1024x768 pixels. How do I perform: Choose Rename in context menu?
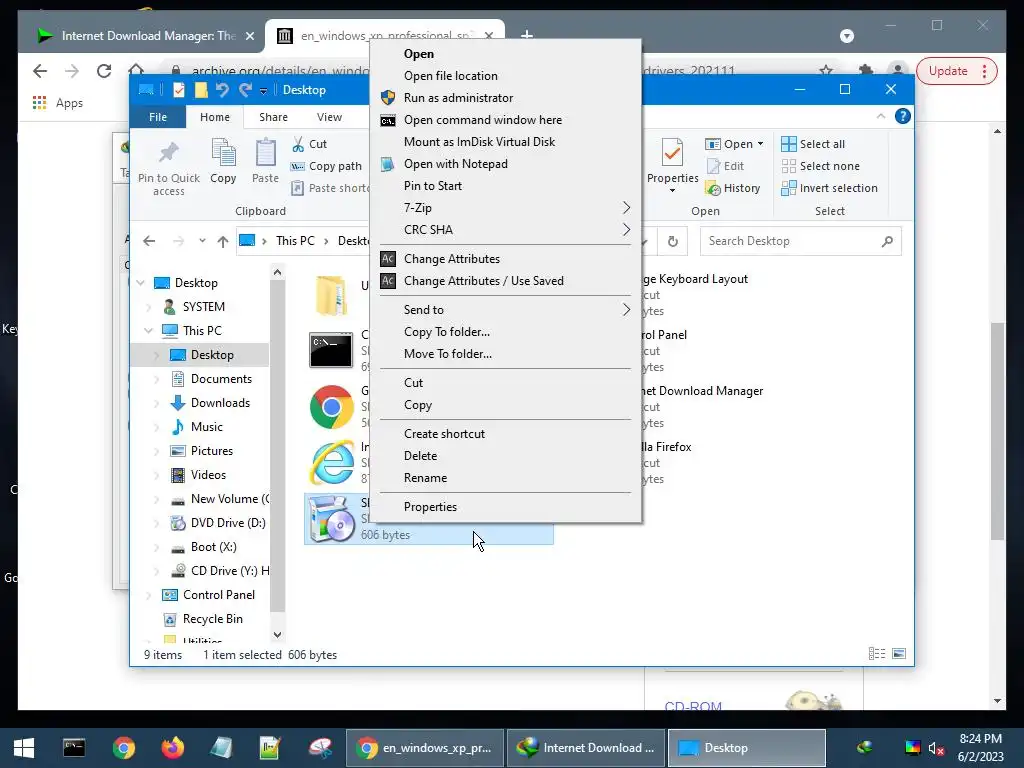coord(506,478)
